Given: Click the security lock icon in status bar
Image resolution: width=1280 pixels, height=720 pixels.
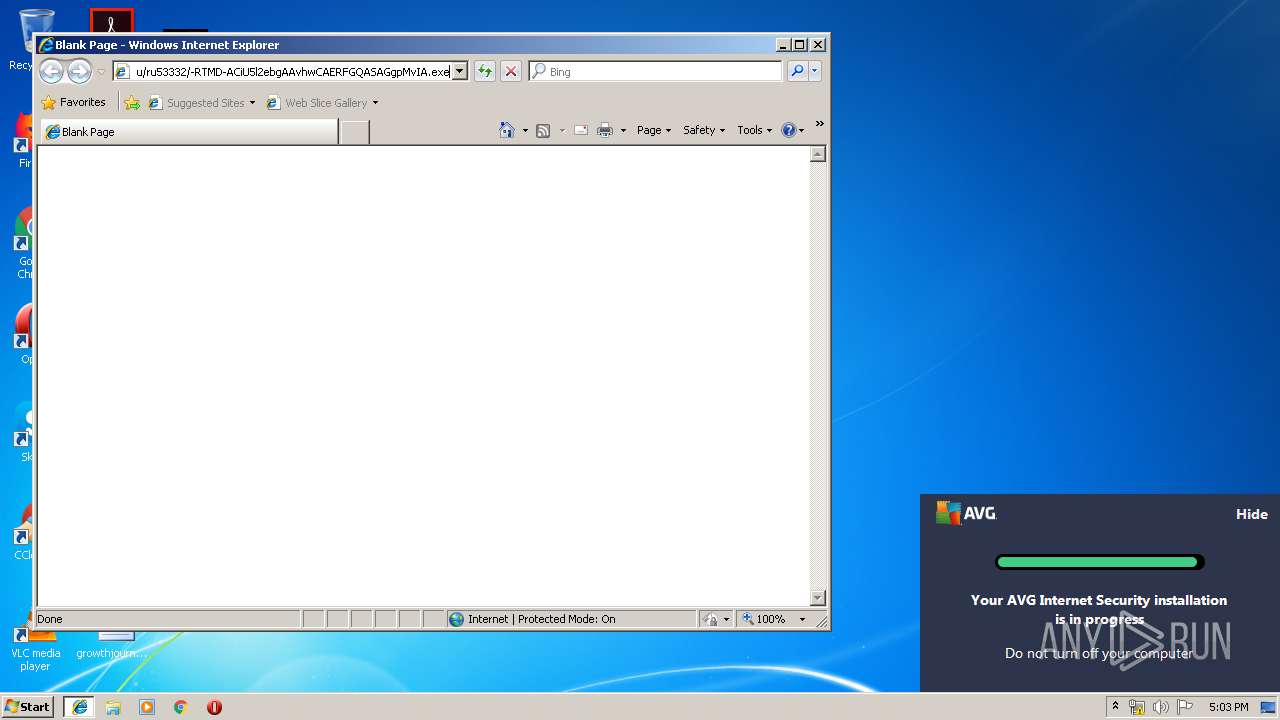Looking at the screenshot, I should coord(710,619).
